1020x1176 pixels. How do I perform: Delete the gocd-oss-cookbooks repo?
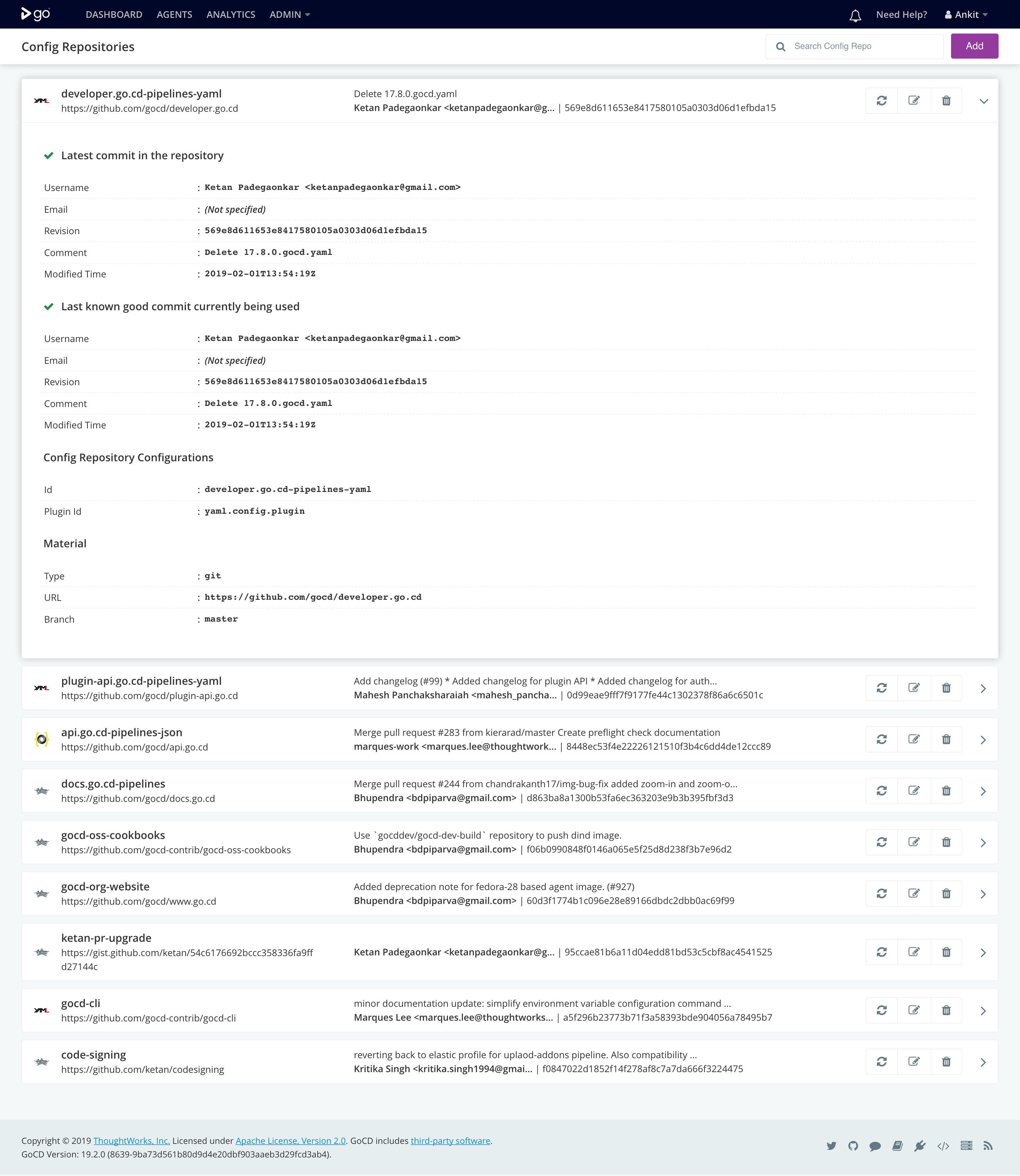tap(946, 842)
